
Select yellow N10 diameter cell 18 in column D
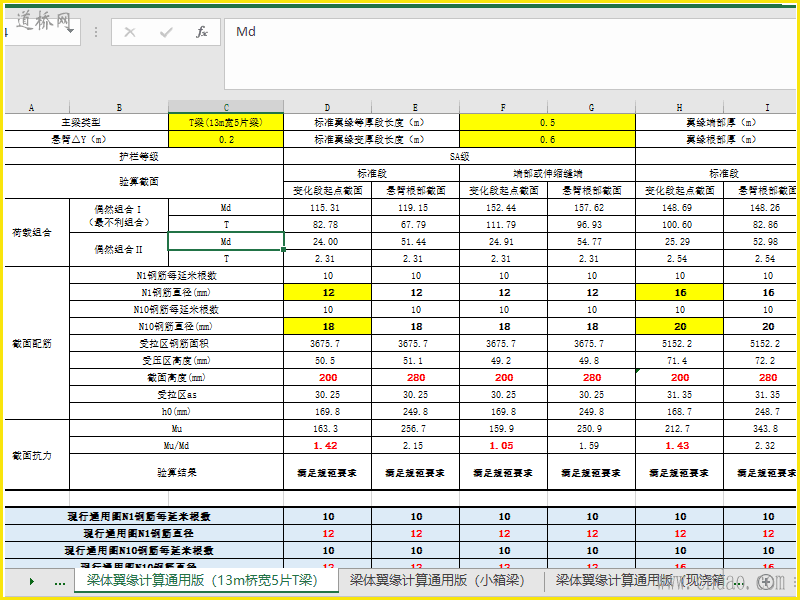click(x=328, y=327)
